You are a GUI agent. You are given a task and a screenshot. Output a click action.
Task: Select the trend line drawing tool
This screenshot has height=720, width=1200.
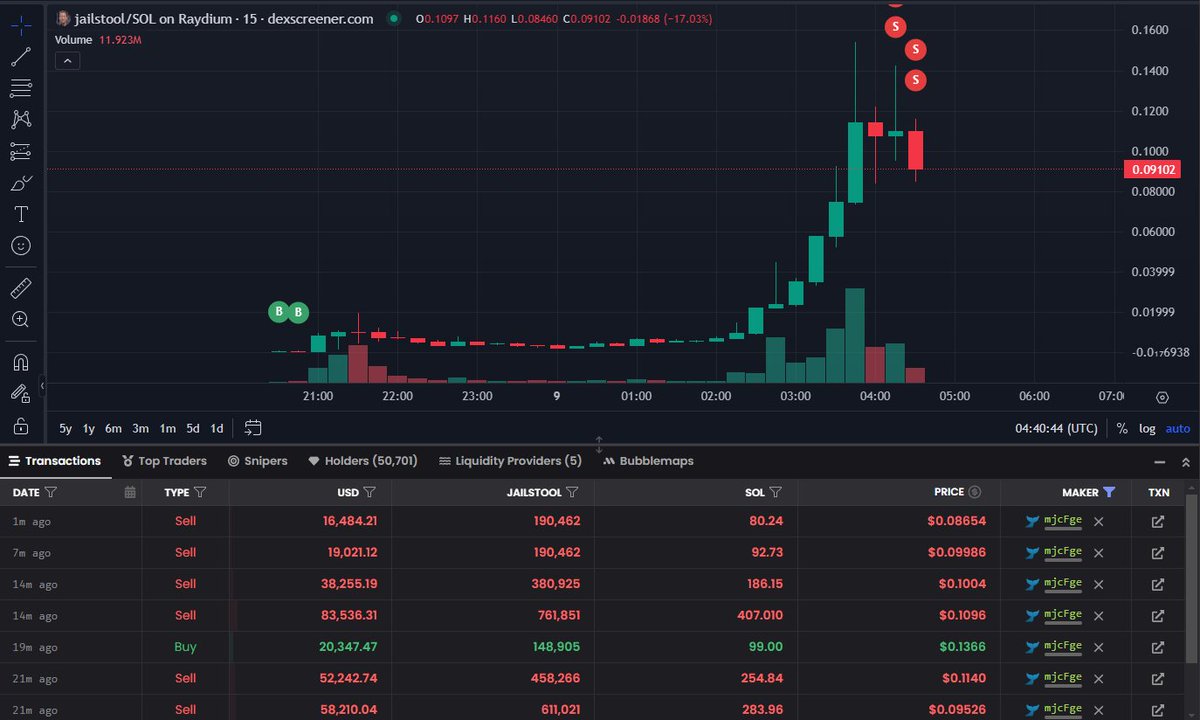(21, 56)
